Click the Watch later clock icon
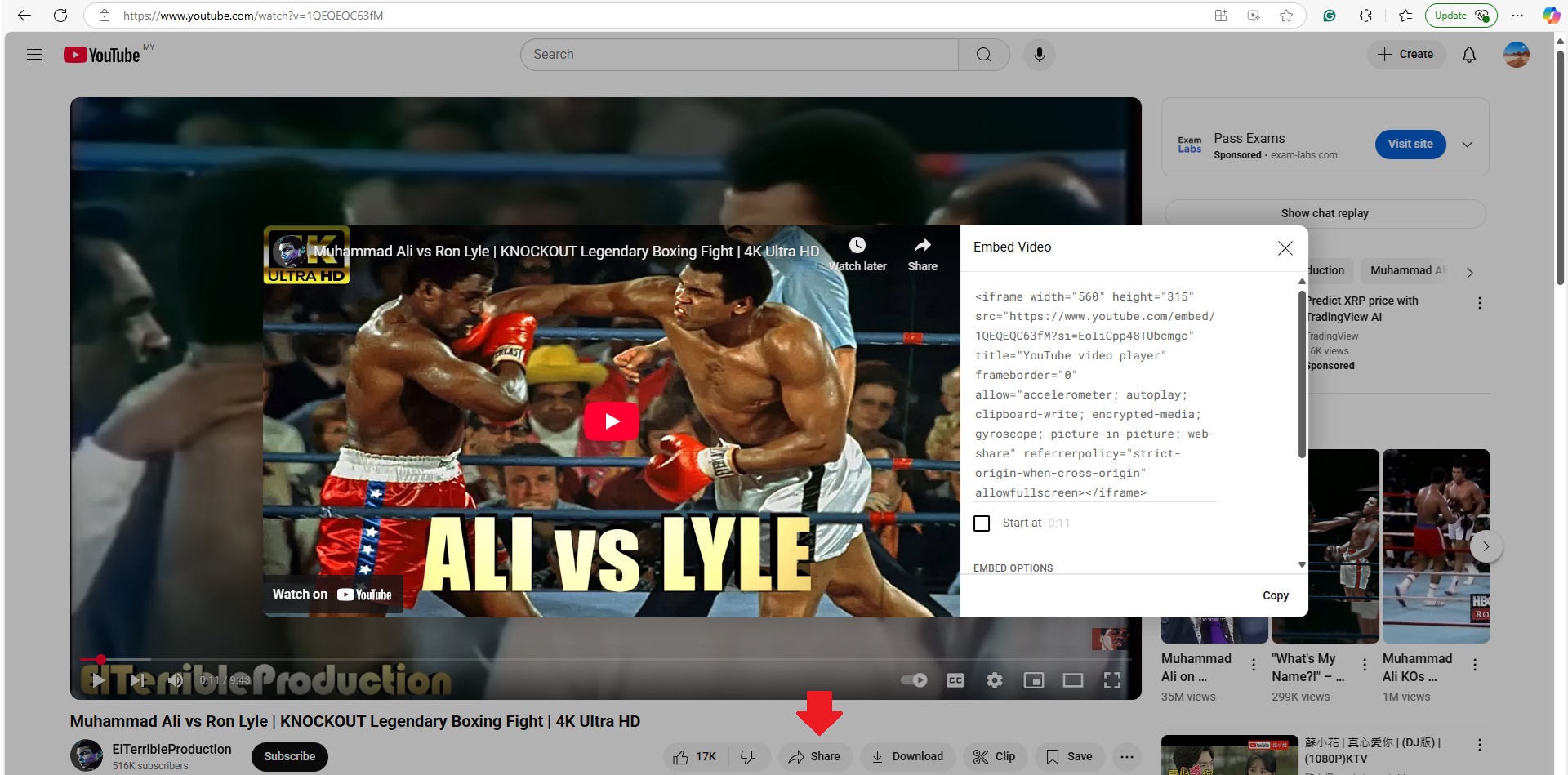This screenshot has width=1568, height=775. (x=857, y=246)
